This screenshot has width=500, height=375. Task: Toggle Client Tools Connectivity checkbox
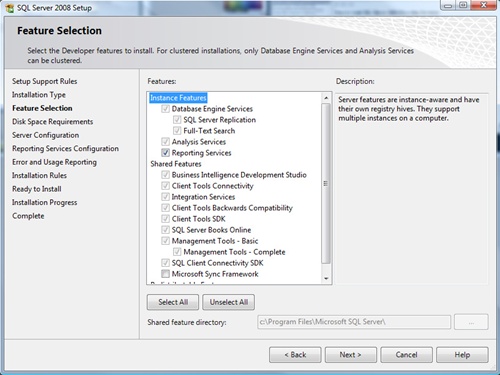(x=165, y=186)
